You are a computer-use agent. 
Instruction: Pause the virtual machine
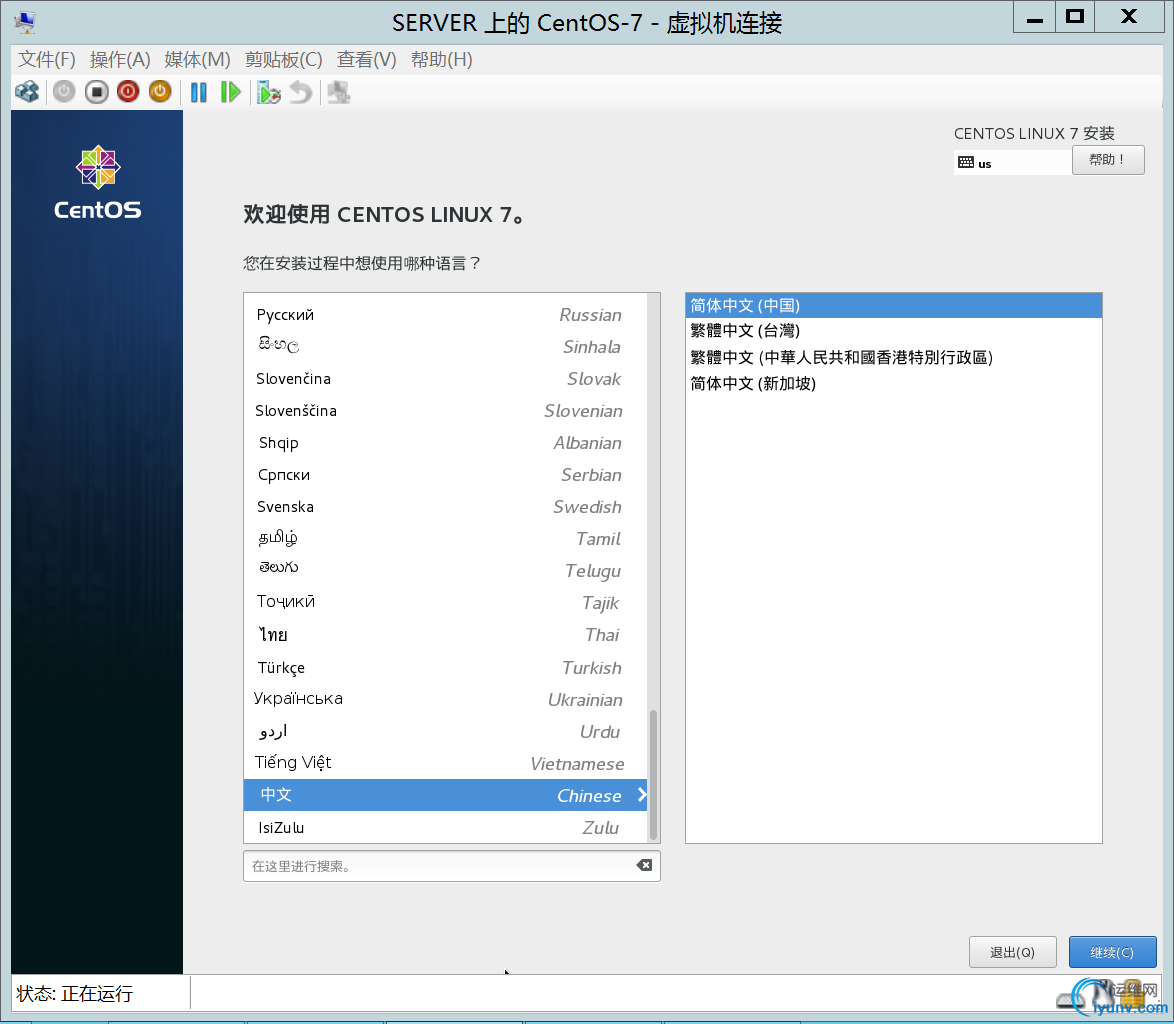[x=198, y=92]
